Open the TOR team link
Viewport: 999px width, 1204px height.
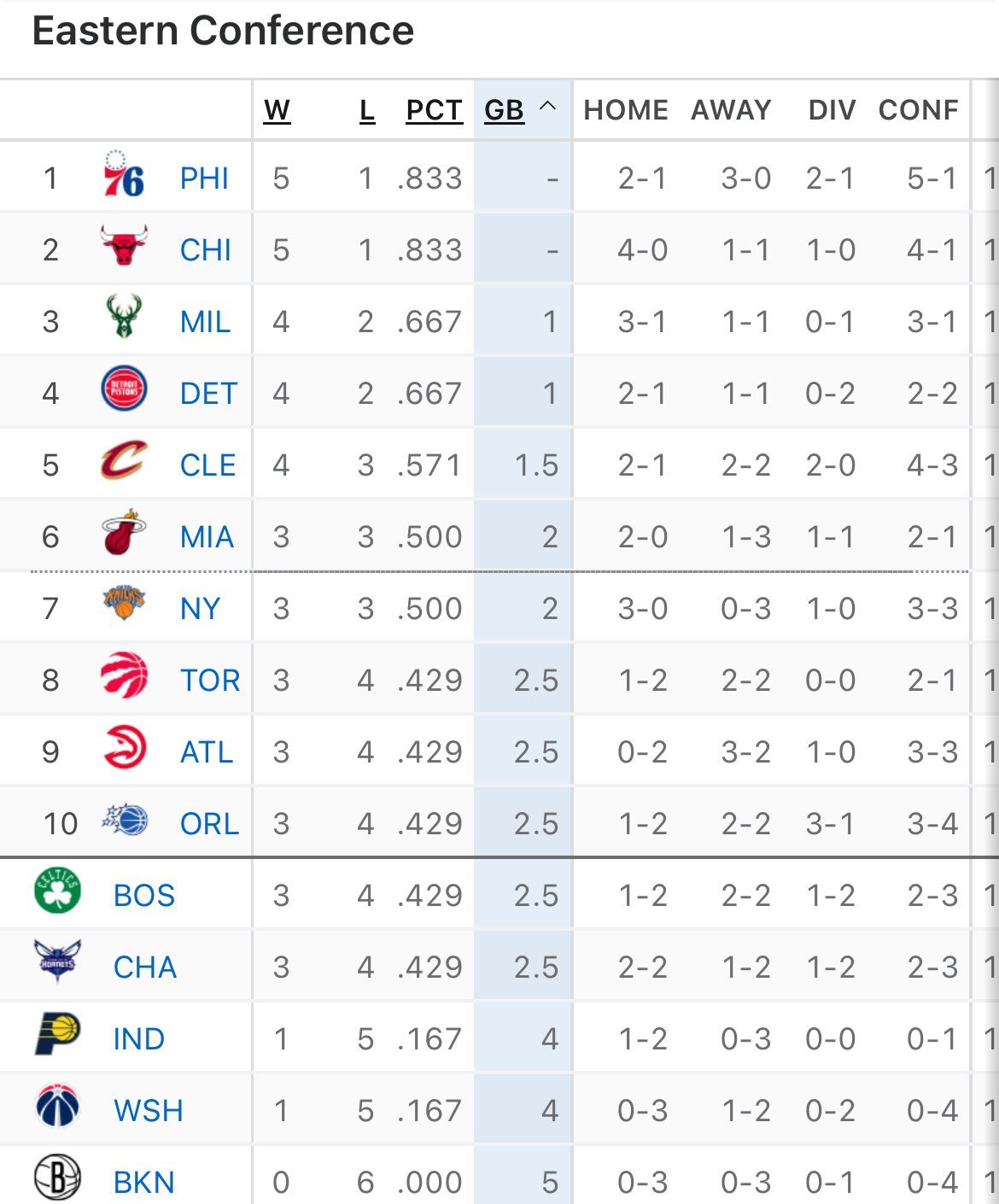click(210, 681)
